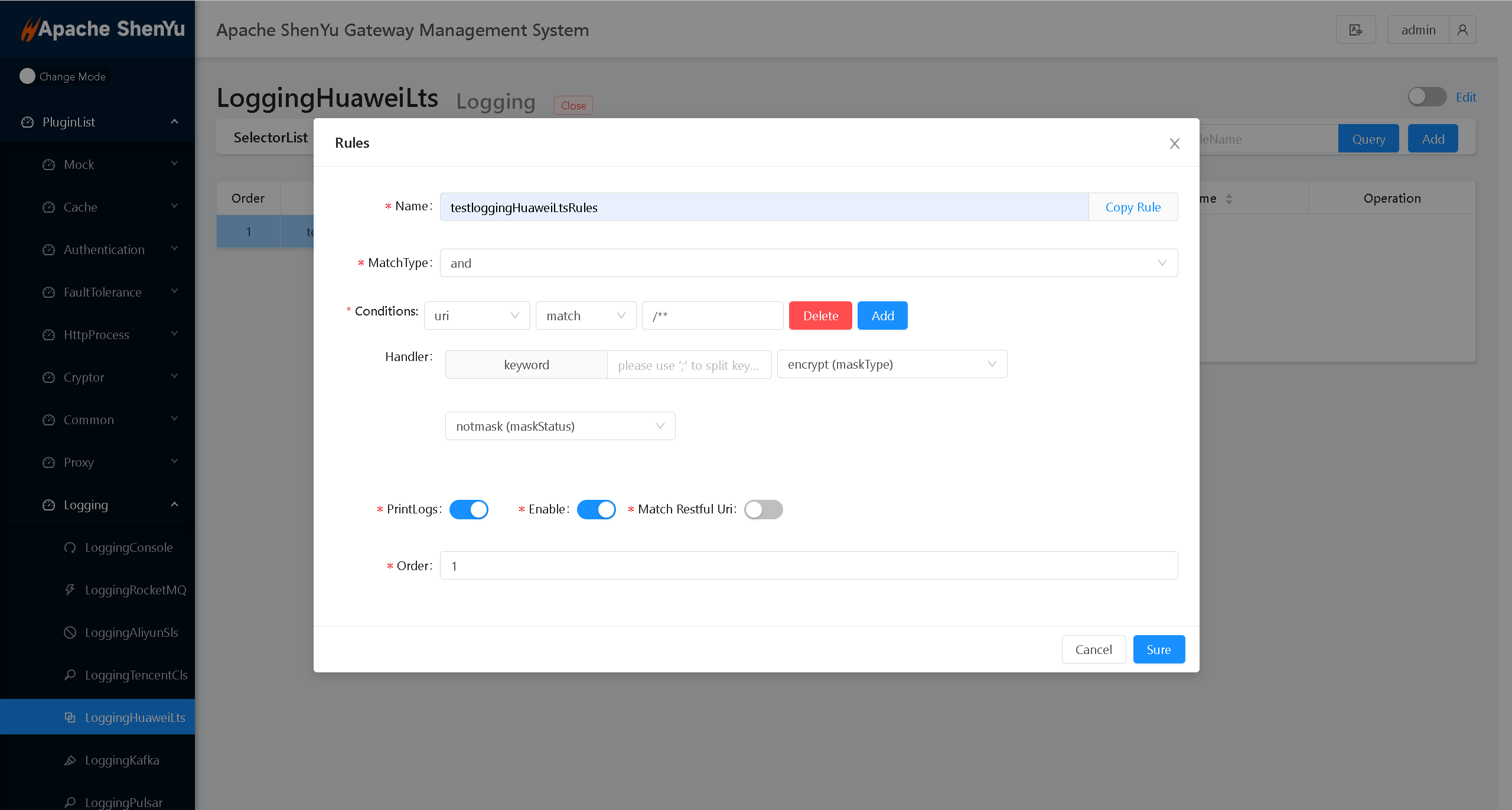Image resolution: width=1512 pixels, height=810 pixels.
Task: Close the Rules dialog with X icon
Action: point(1174,144)
